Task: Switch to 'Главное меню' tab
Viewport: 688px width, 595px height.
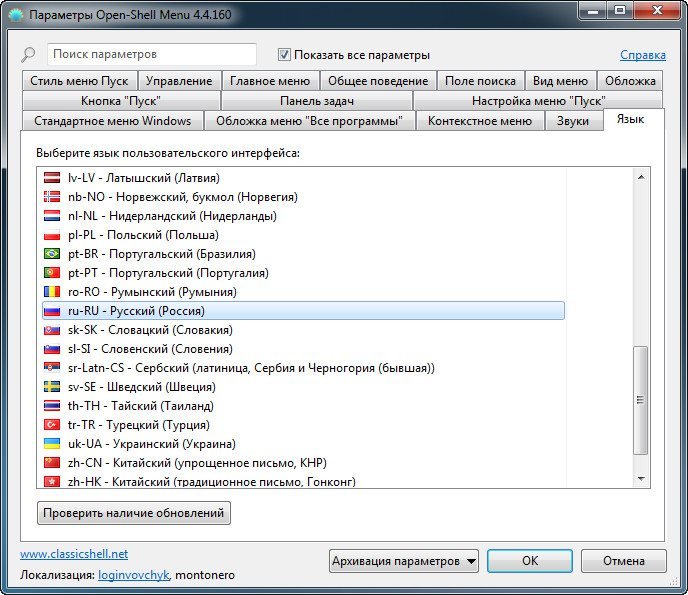Action: [270, 81]
